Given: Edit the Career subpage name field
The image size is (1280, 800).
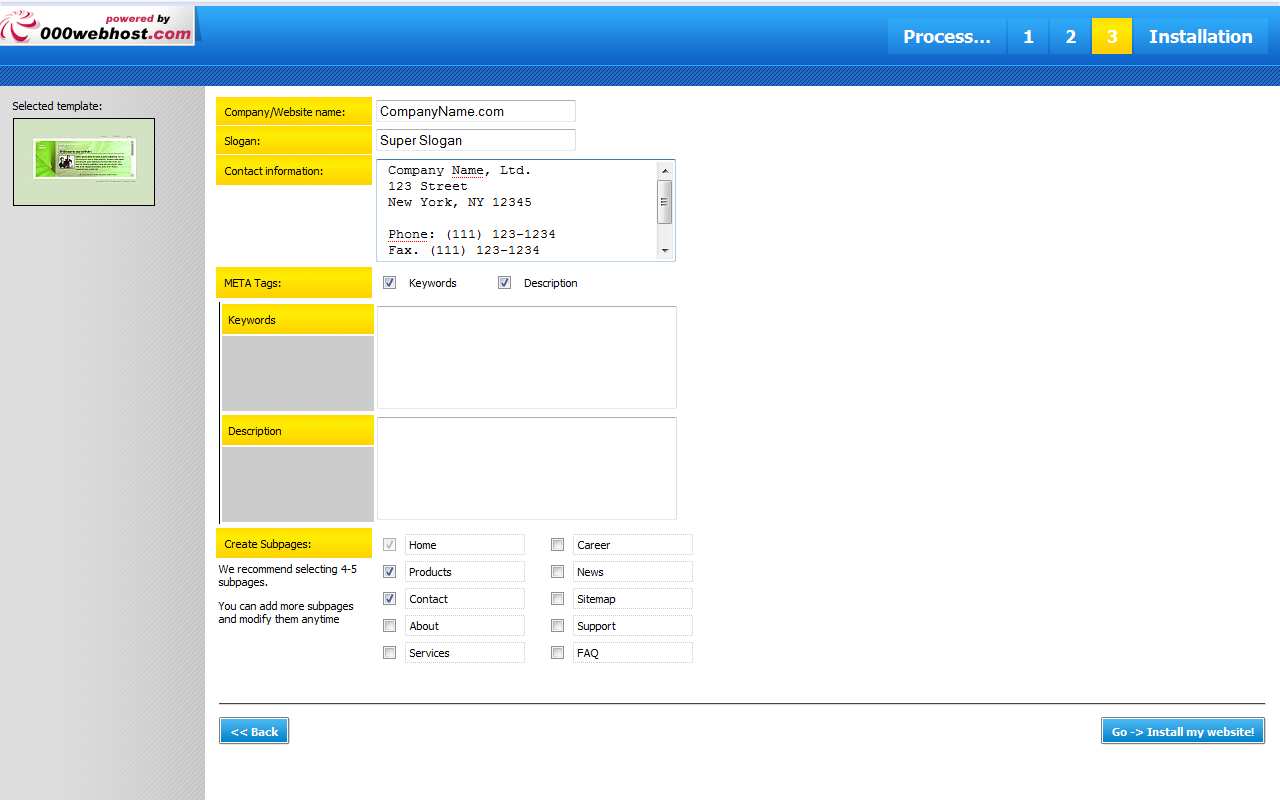Looking at the screenshot, I should [633, 545].
